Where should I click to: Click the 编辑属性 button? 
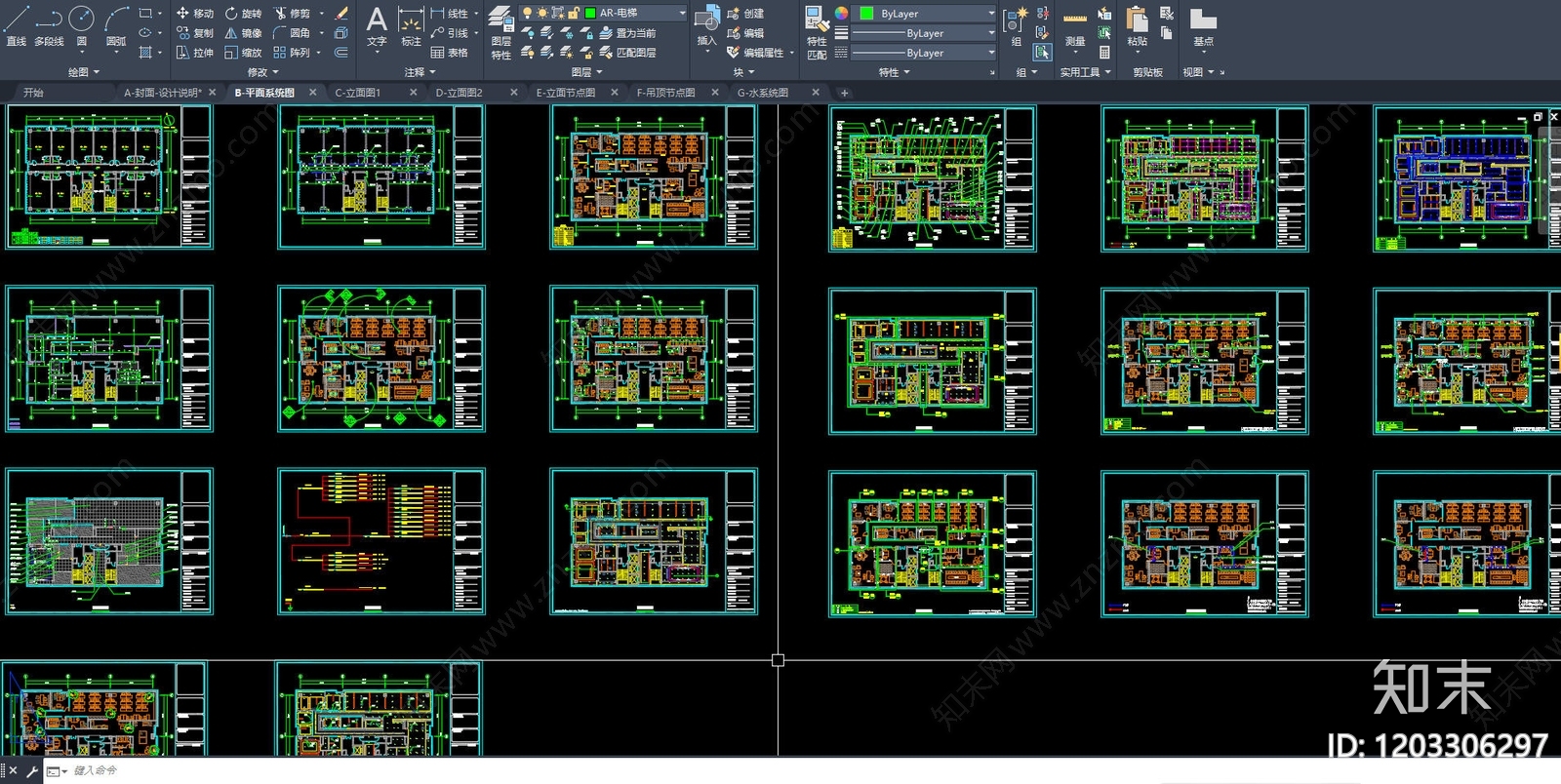point(755,53)
